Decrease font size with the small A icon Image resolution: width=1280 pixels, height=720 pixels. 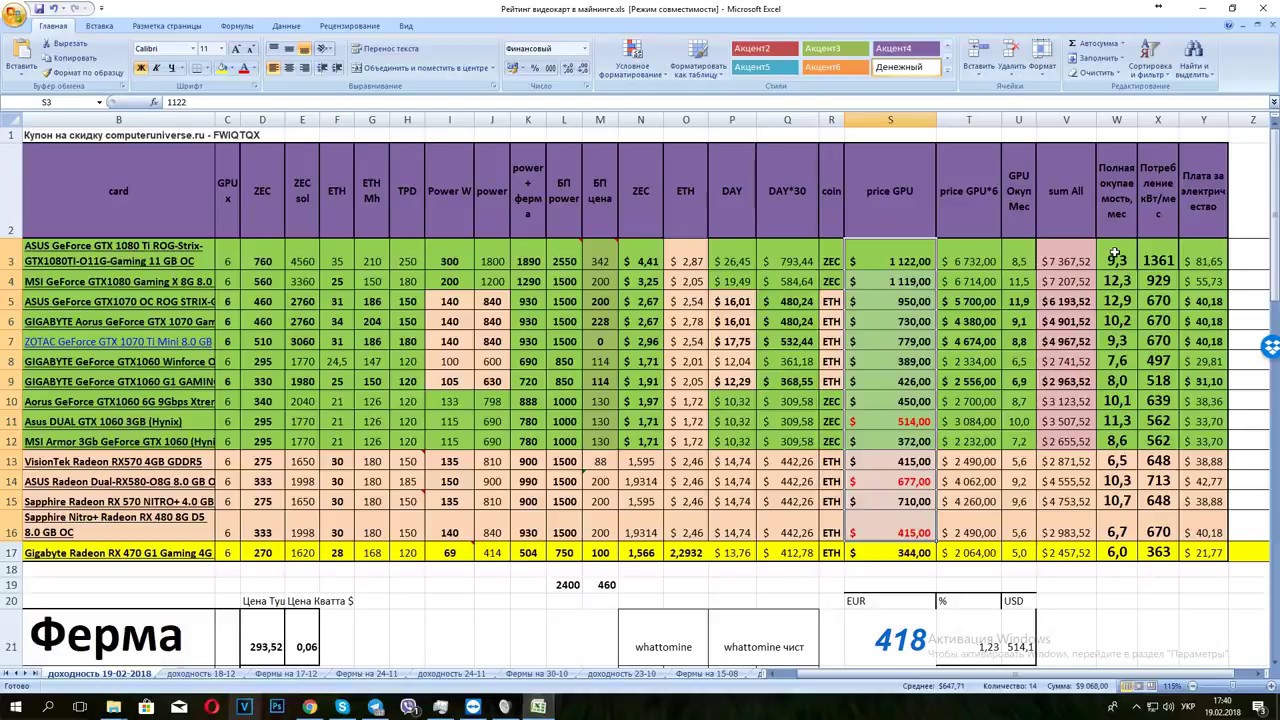coord(249,49)
